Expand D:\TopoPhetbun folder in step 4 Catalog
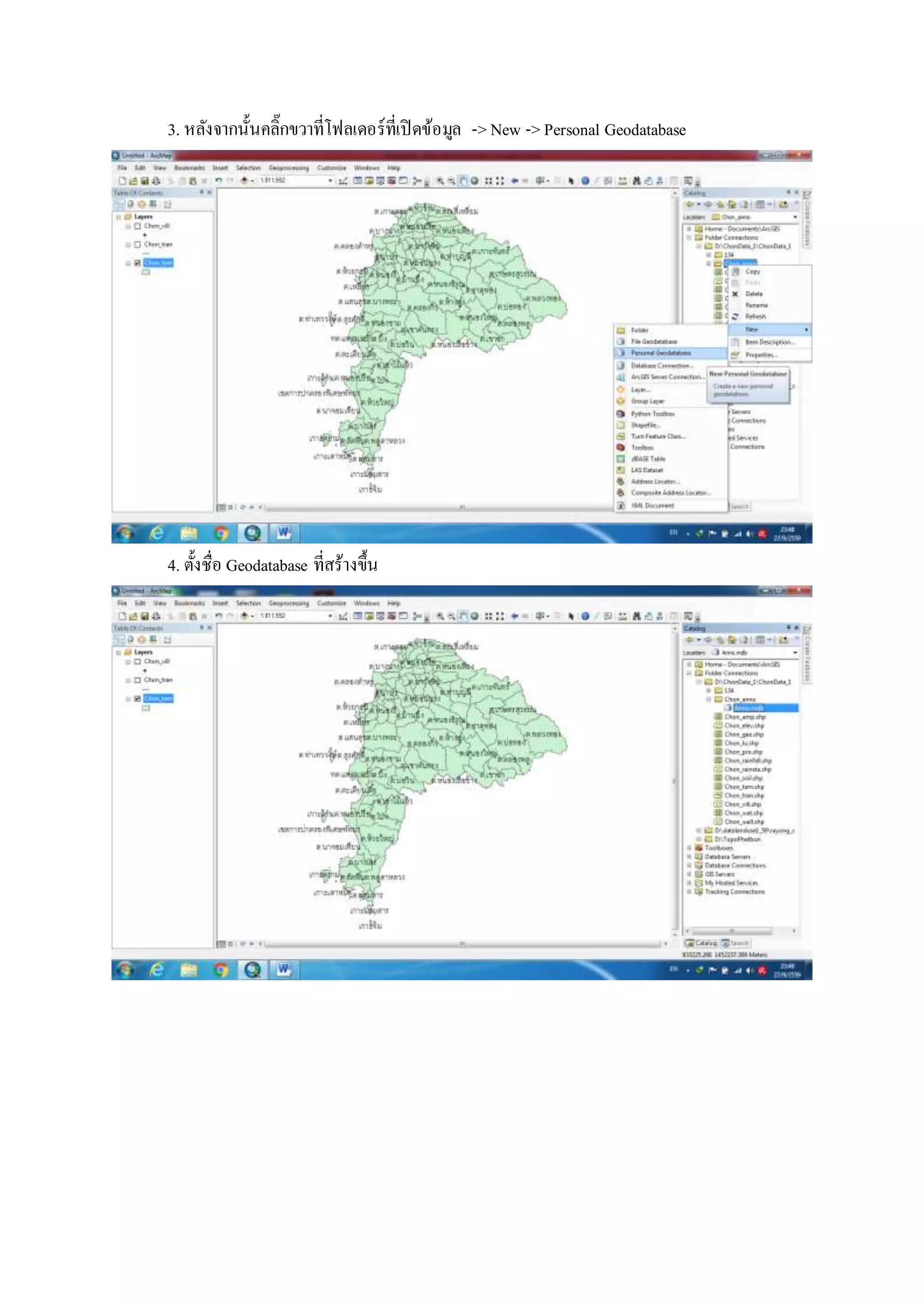924x1307 pixels. [x=699, y=839]
